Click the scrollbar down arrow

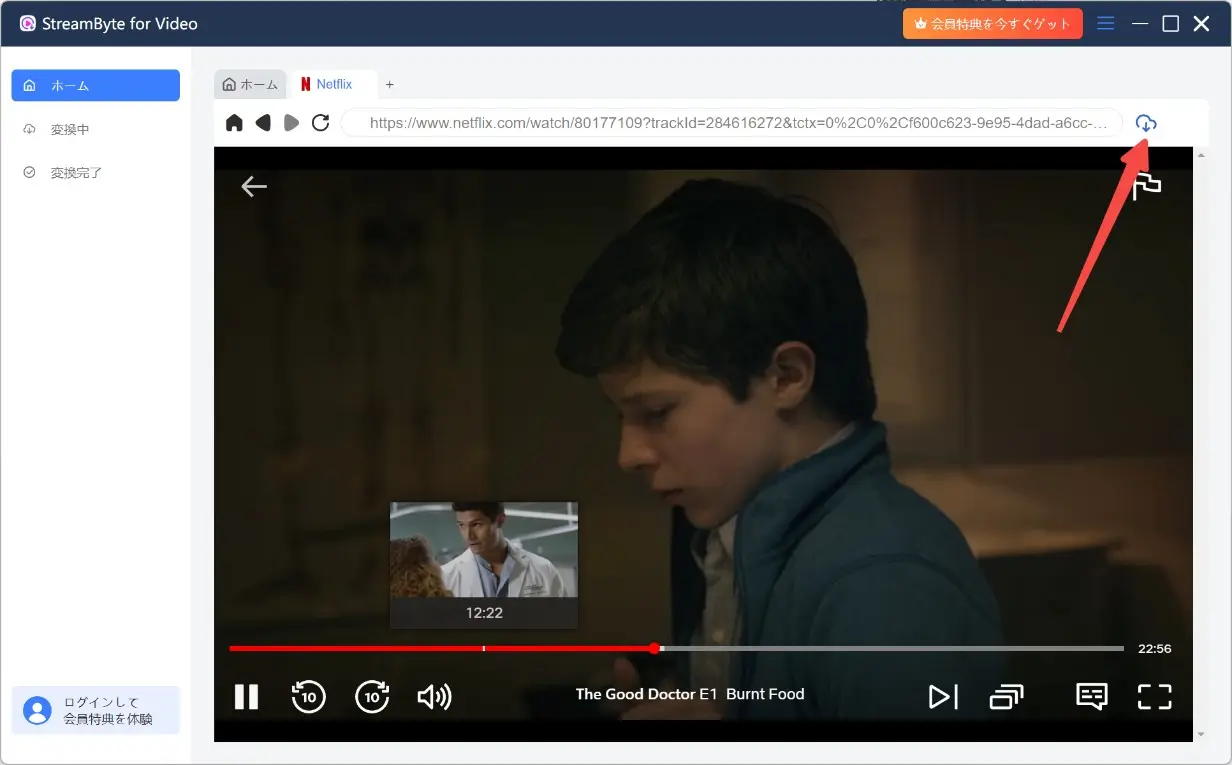pos(1201,734)
